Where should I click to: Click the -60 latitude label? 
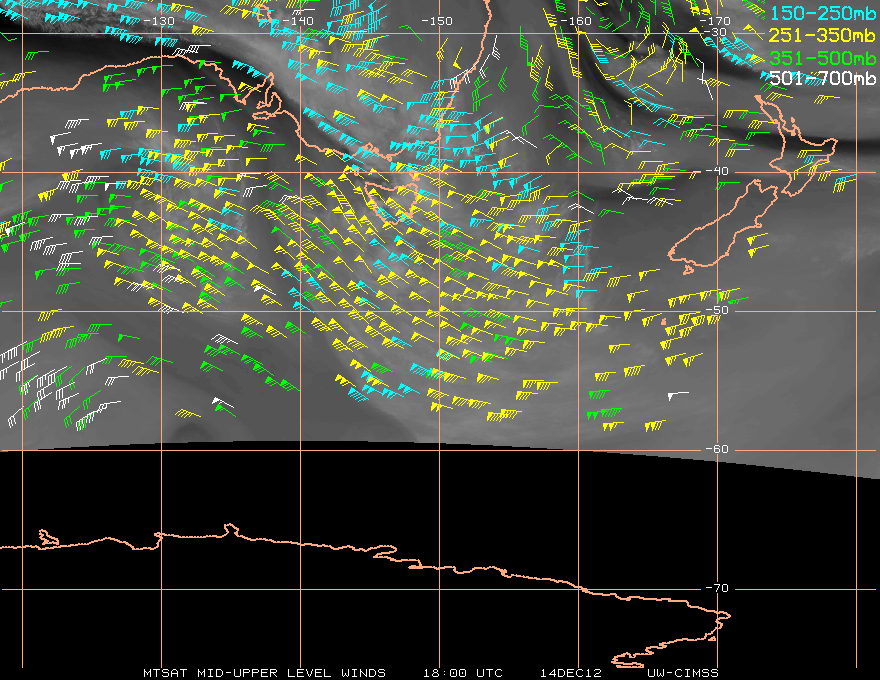(x=717, y=449)
